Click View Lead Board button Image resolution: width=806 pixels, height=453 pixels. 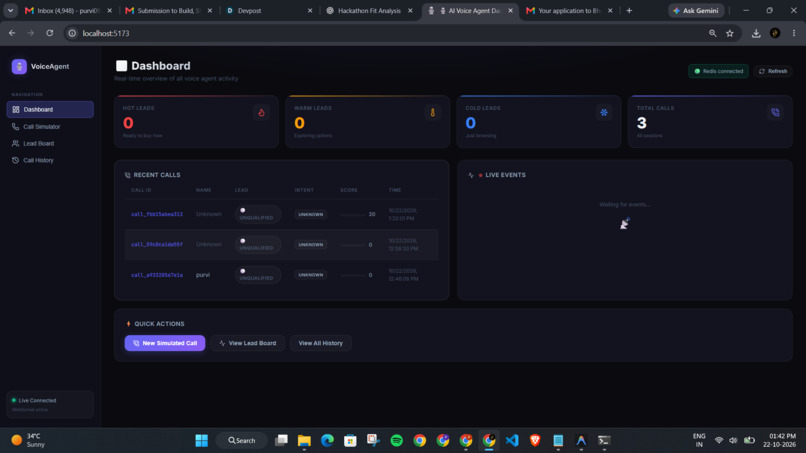pos(247,343)
